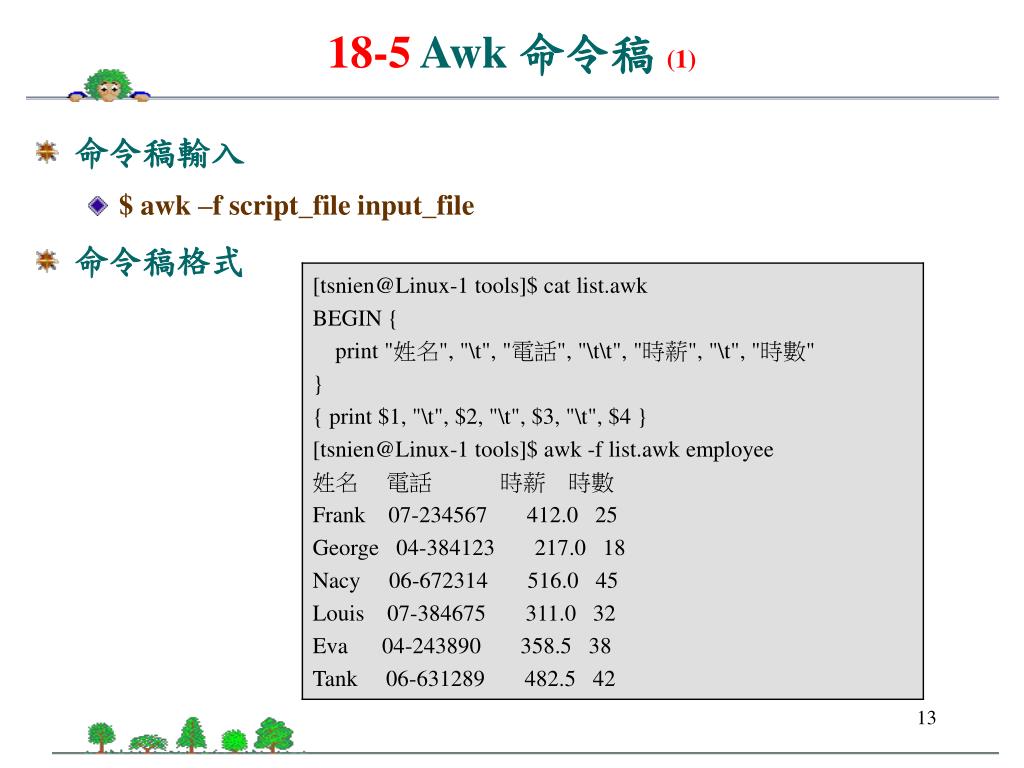Click the heading 命令稿格式
This screenshot has width=1024, height=768.
pyautogui.click(x=159, y=263)
